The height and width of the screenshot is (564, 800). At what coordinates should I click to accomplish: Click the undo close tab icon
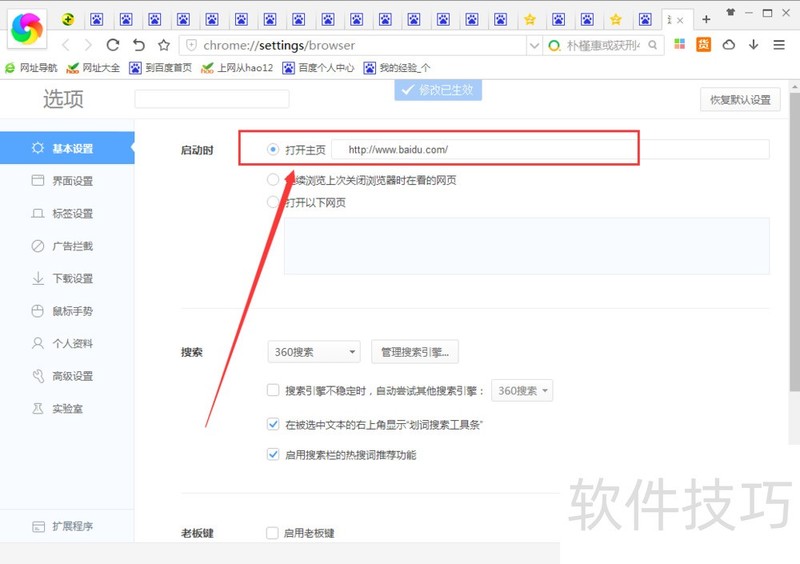[x=139, y=45]
